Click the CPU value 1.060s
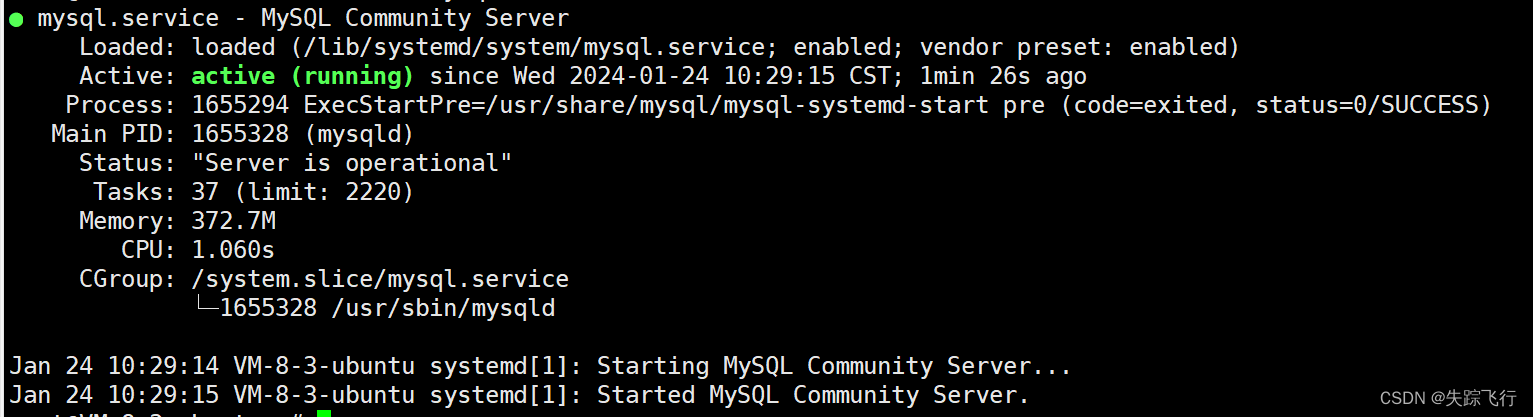The width and height of the screenshot is (1533, 417). coord(233,250)
